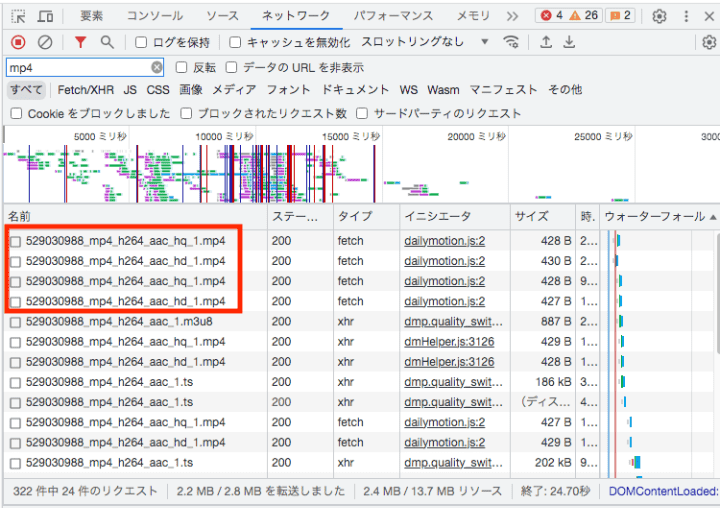
Task: Tick checkbox of the 186 kB .ts row
Action: pos(16,383)
